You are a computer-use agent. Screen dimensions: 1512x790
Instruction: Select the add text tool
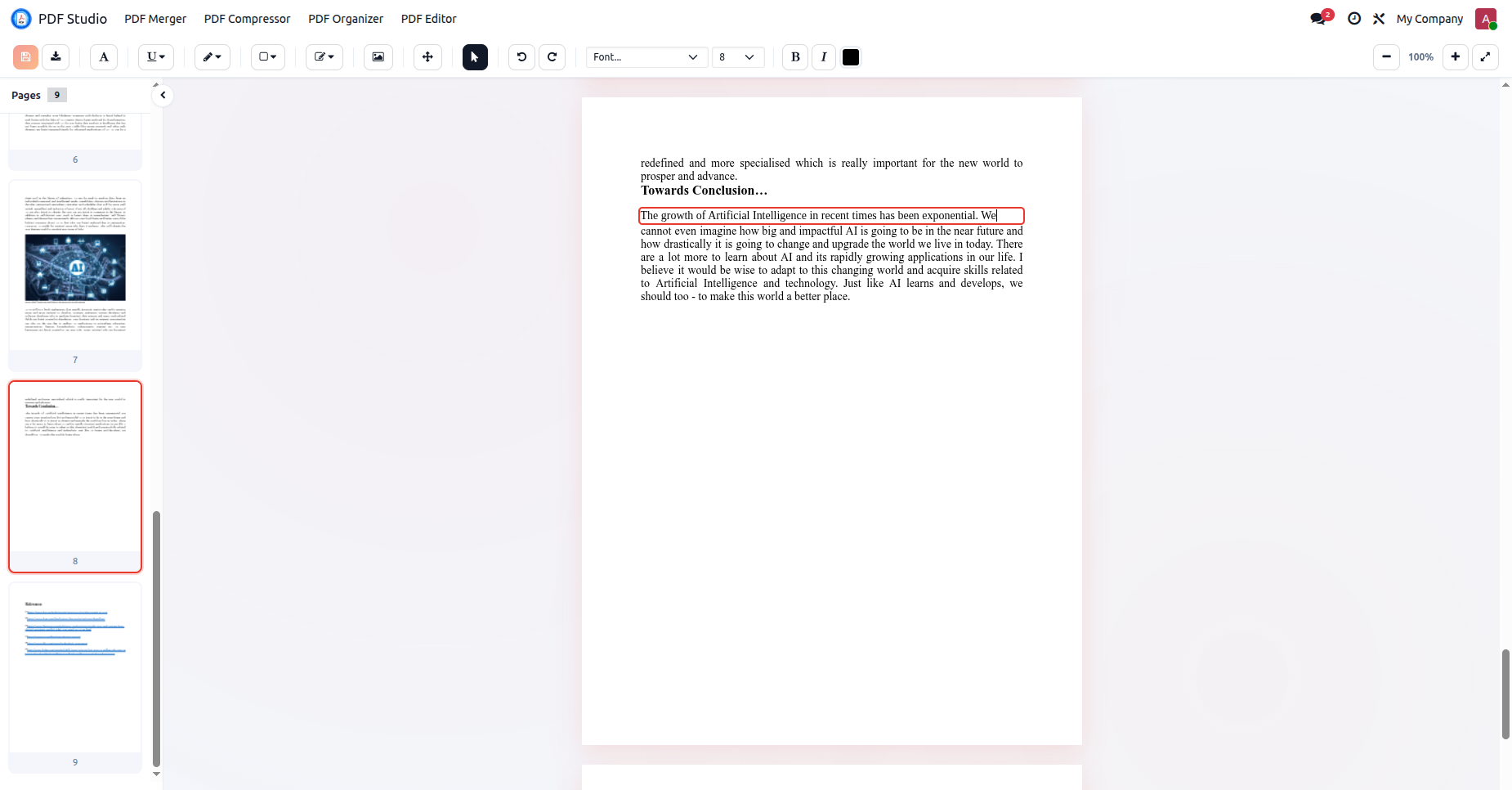pos(104,57)
